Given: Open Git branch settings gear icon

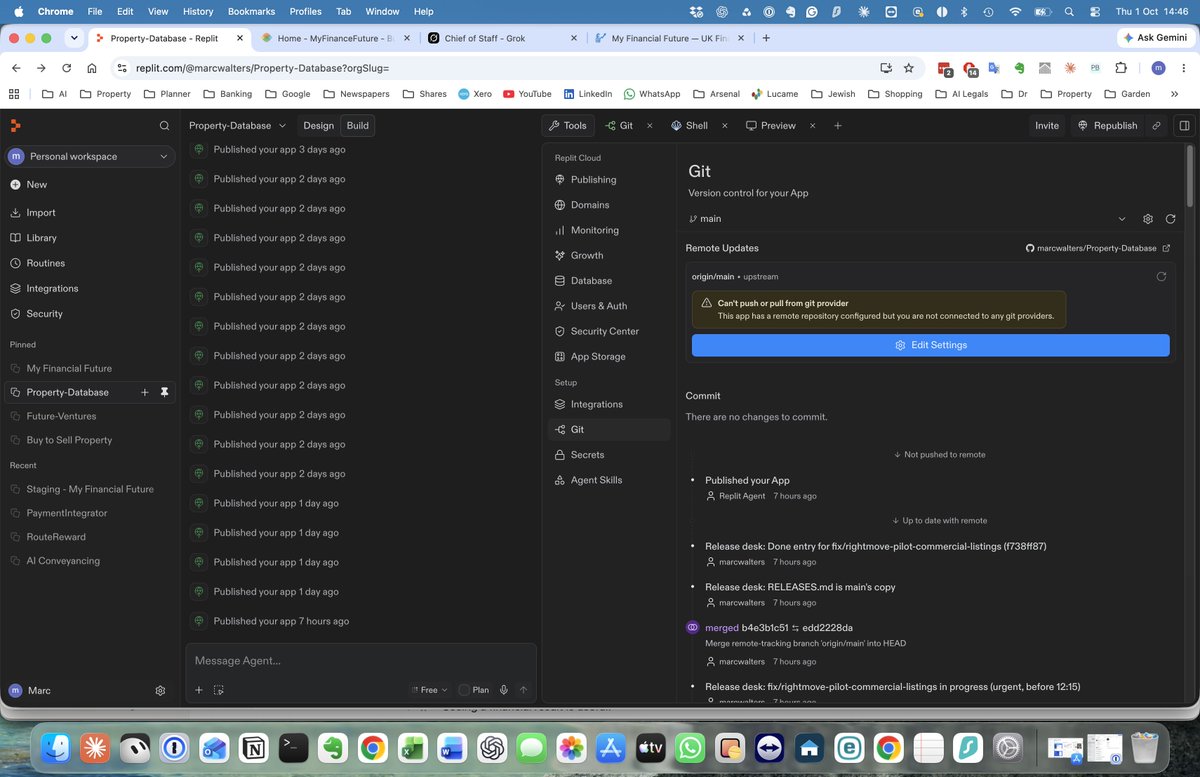Looking at the screenshot, I should tap(1148, 219).
